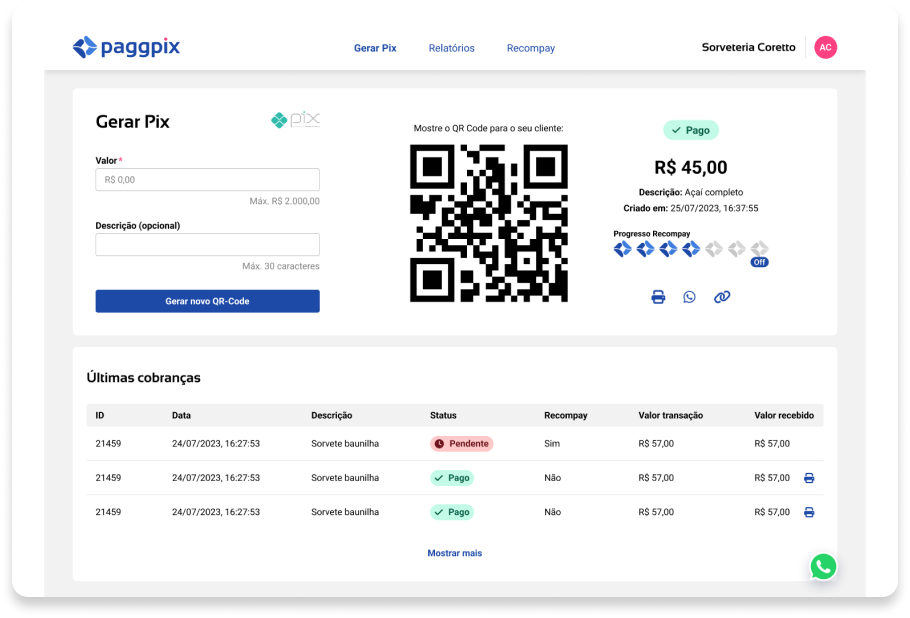Click the Recompay diamond marked Off
The width and height of the screenshot is (910, 618).
click(x=759, y=250)
